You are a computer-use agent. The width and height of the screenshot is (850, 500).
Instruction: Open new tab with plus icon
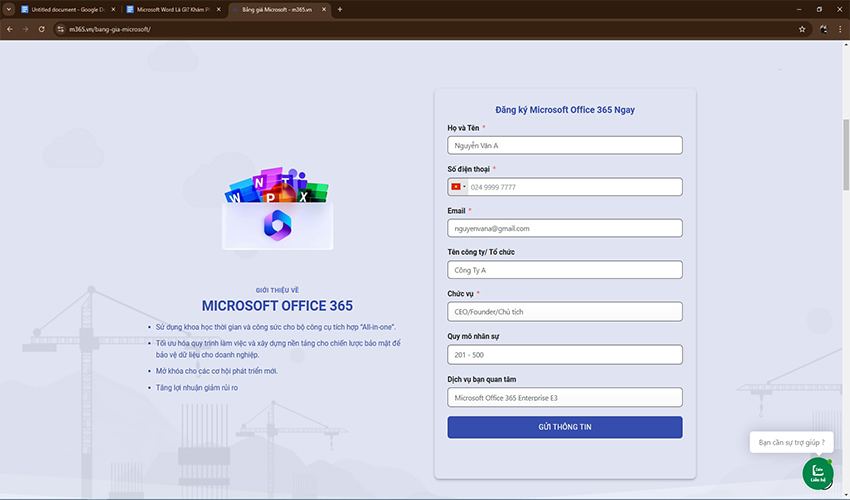pyautogui.click(x=340, y=9)
